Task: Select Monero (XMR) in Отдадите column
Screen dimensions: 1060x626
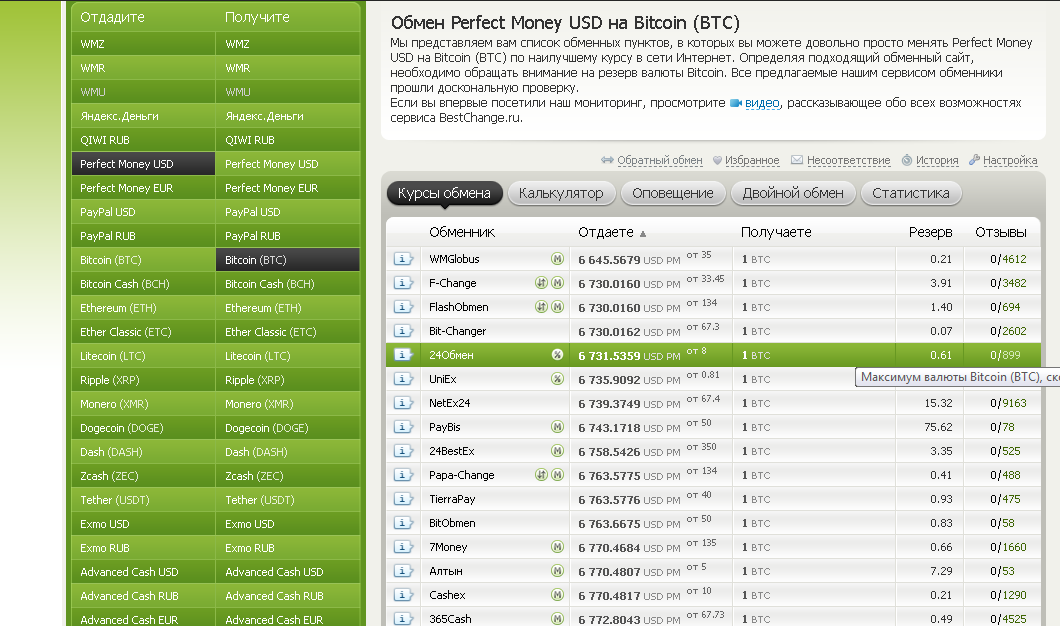Action: coord(143,404)
